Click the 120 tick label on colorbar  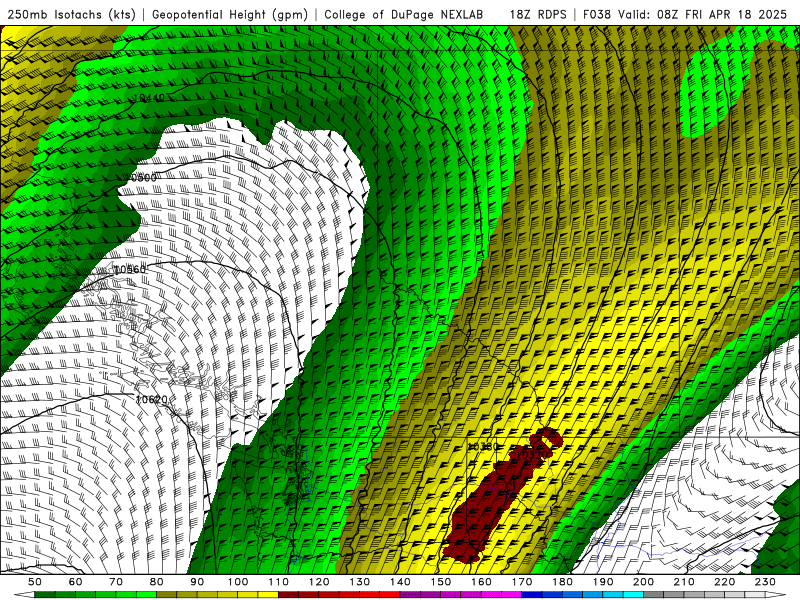point(319,582)
